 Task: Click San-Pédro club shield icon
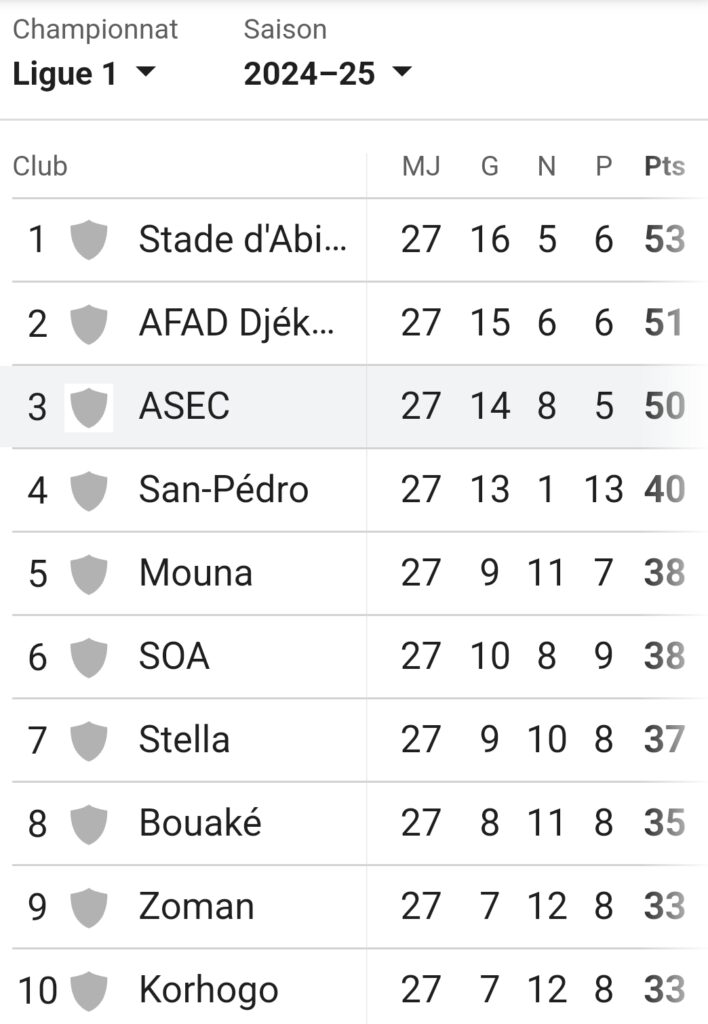pos(88,490)
